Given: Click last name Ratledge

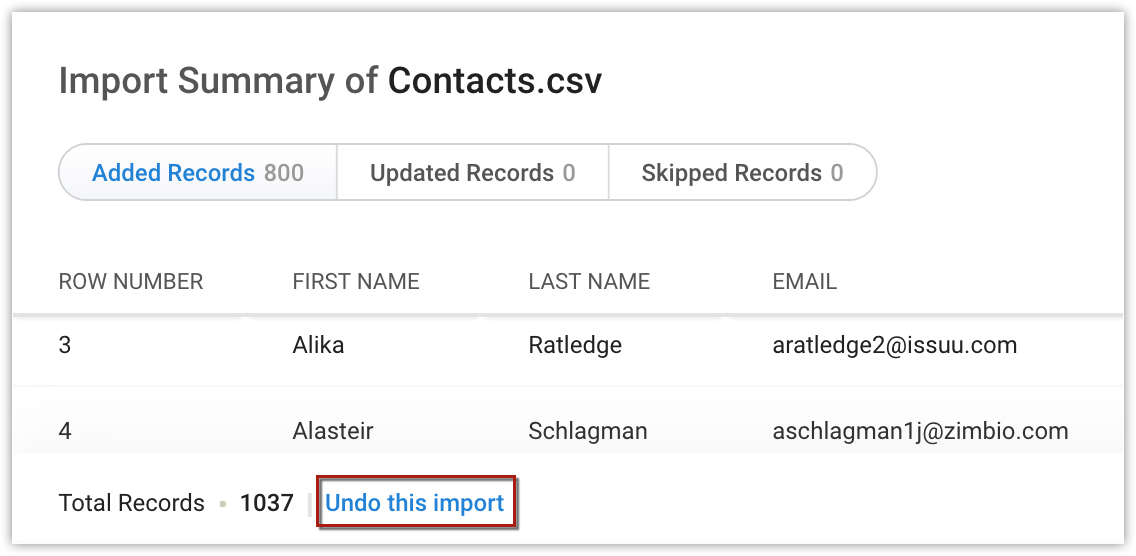Looking at the screenshot, I should click(x=575, y=346).
